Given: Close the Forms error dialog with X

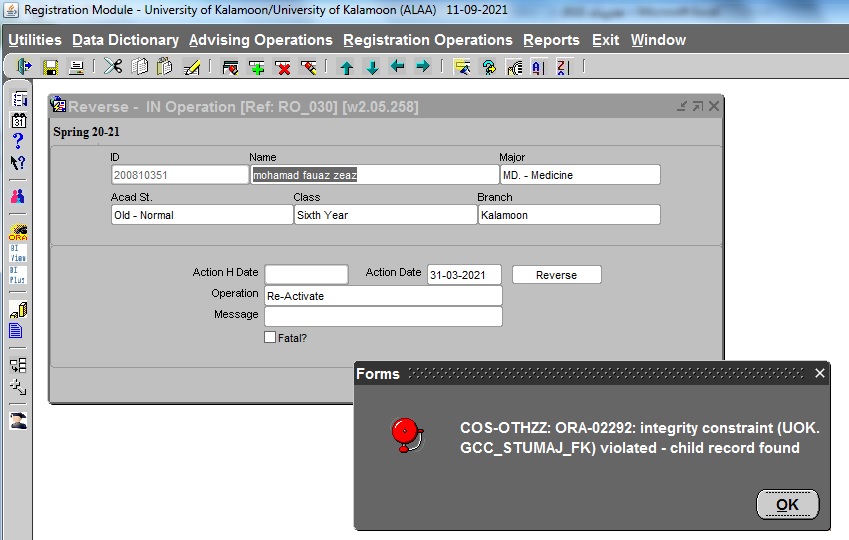Looking at the screenshot, I should pyautogui.click(x=820, y=374).
